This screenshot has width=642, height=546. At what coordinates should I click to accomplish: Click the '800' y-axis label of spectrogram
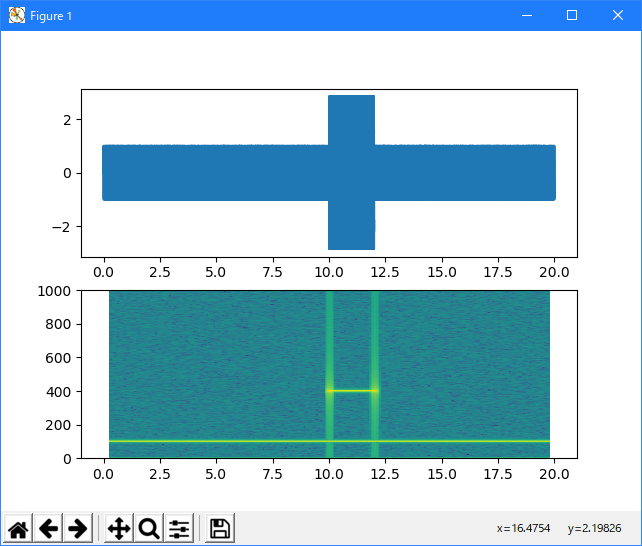58,324
